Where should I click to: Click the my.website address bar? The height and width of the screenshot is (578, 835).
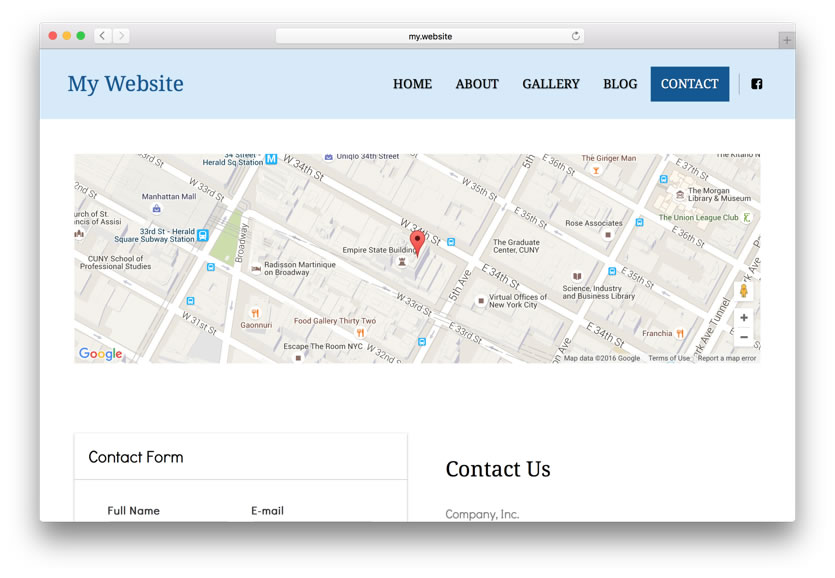coord(430,36)
